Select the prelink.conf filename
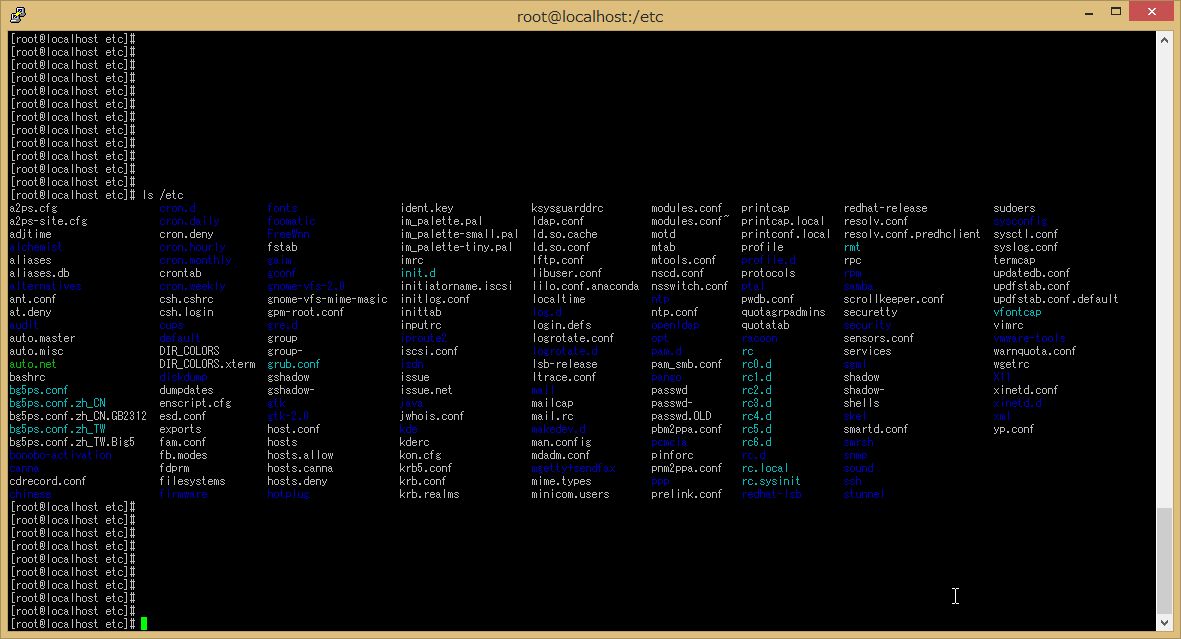Viewport: 1181px width, 639px height. click(686, 494)
